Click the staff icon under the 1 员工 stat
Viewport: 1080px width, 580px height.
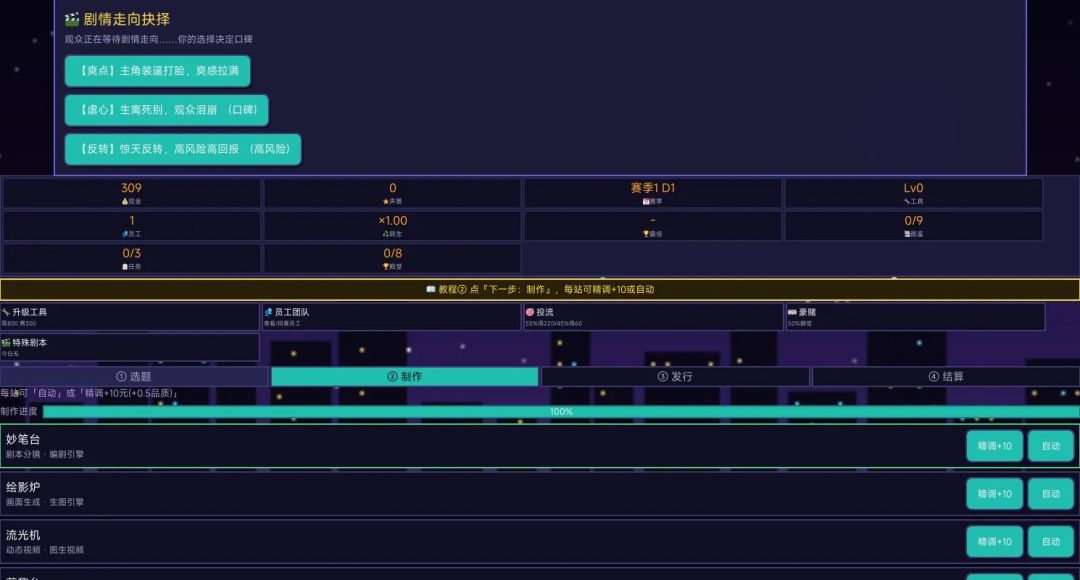tap(125, 234)
